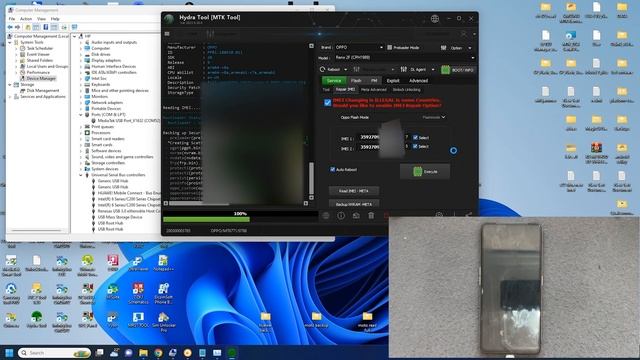The image size is (640, 360).
Task: Open the MRT TOOL desktop shortcut
Action: point(138,319)
